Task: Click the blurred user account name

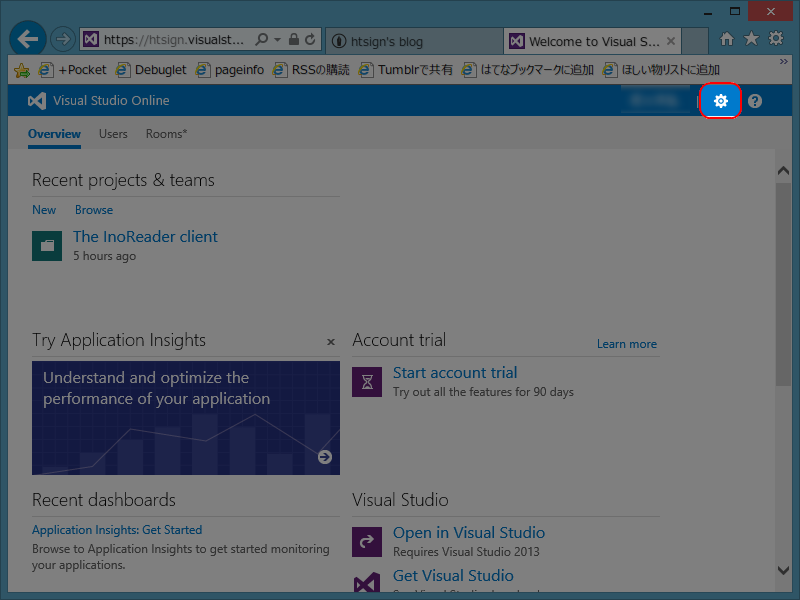Action: pos(654,101)
